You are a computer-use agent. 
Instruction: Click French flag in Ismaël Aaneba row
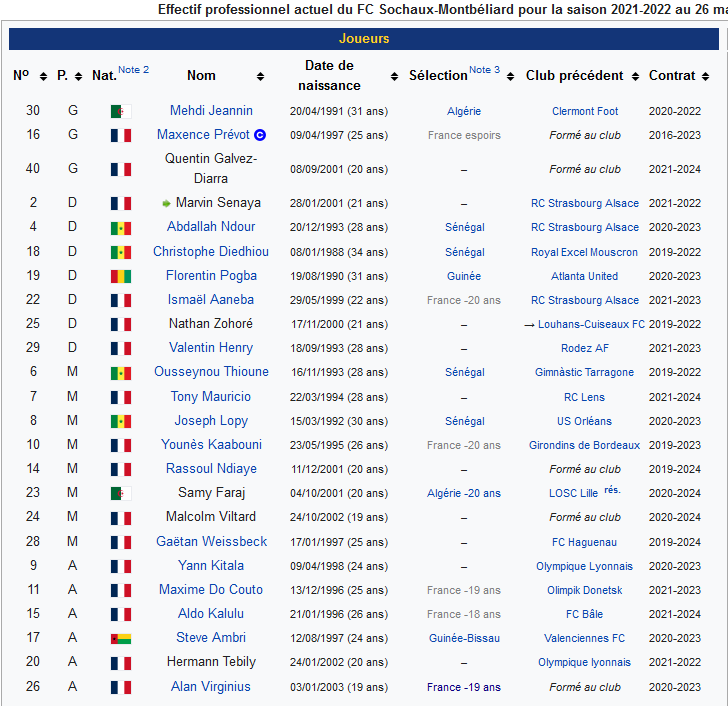pos(121,300)
